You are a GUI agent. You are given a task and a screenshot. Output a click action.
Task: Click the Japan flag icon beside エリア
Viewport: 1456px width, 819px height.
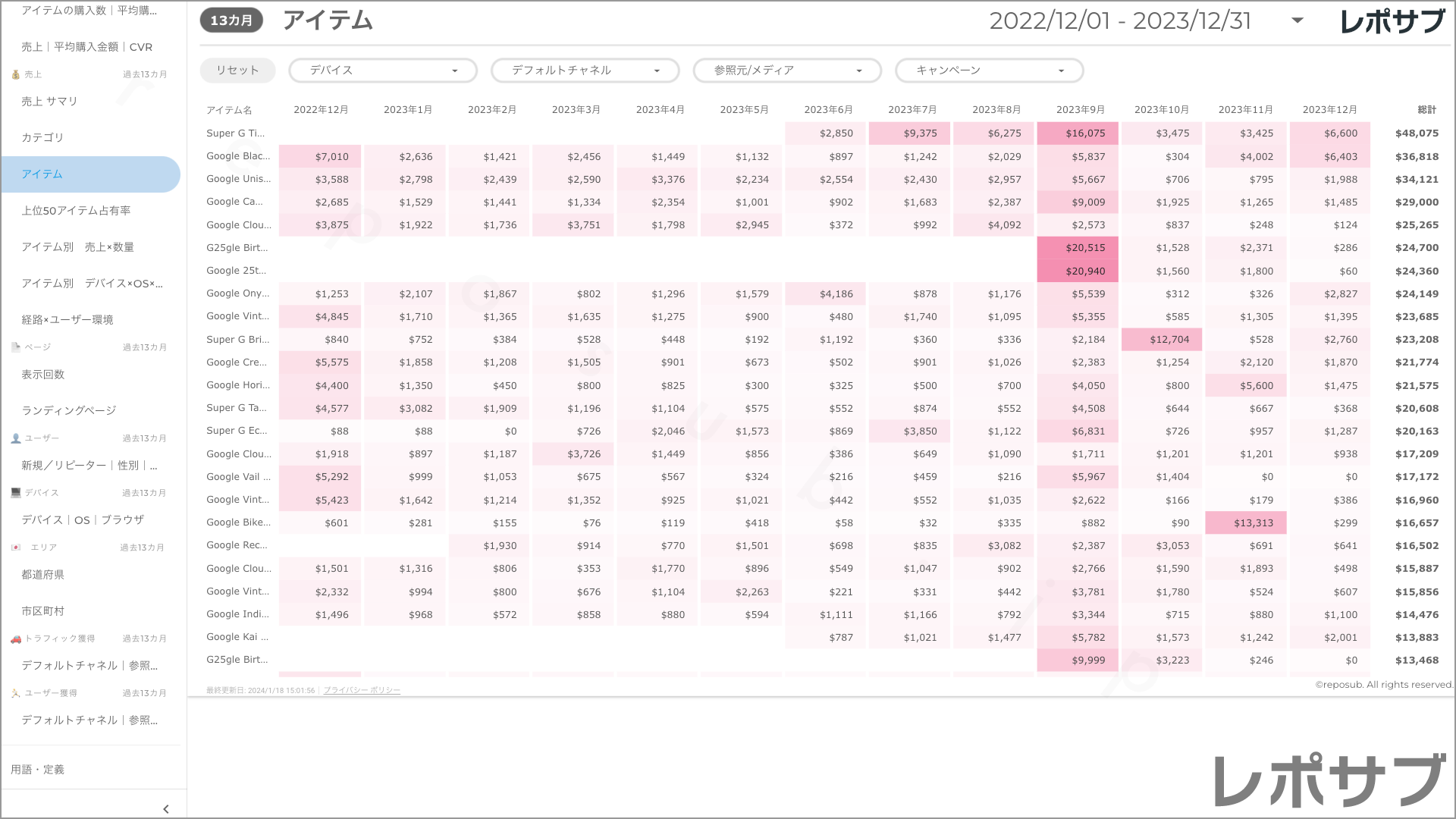(15, 548)
